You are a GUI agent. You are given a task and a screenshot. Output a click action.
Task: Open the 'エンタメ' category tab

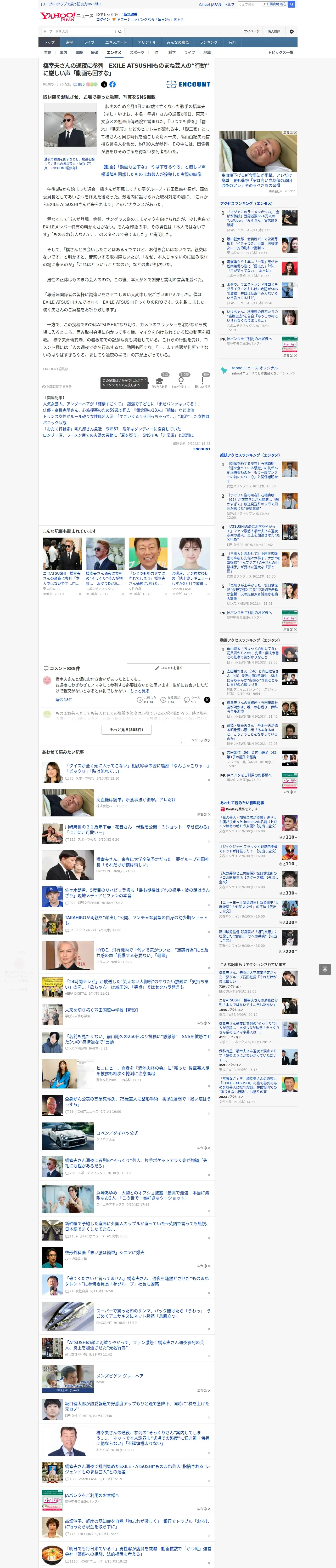click(x=114, y=53)
